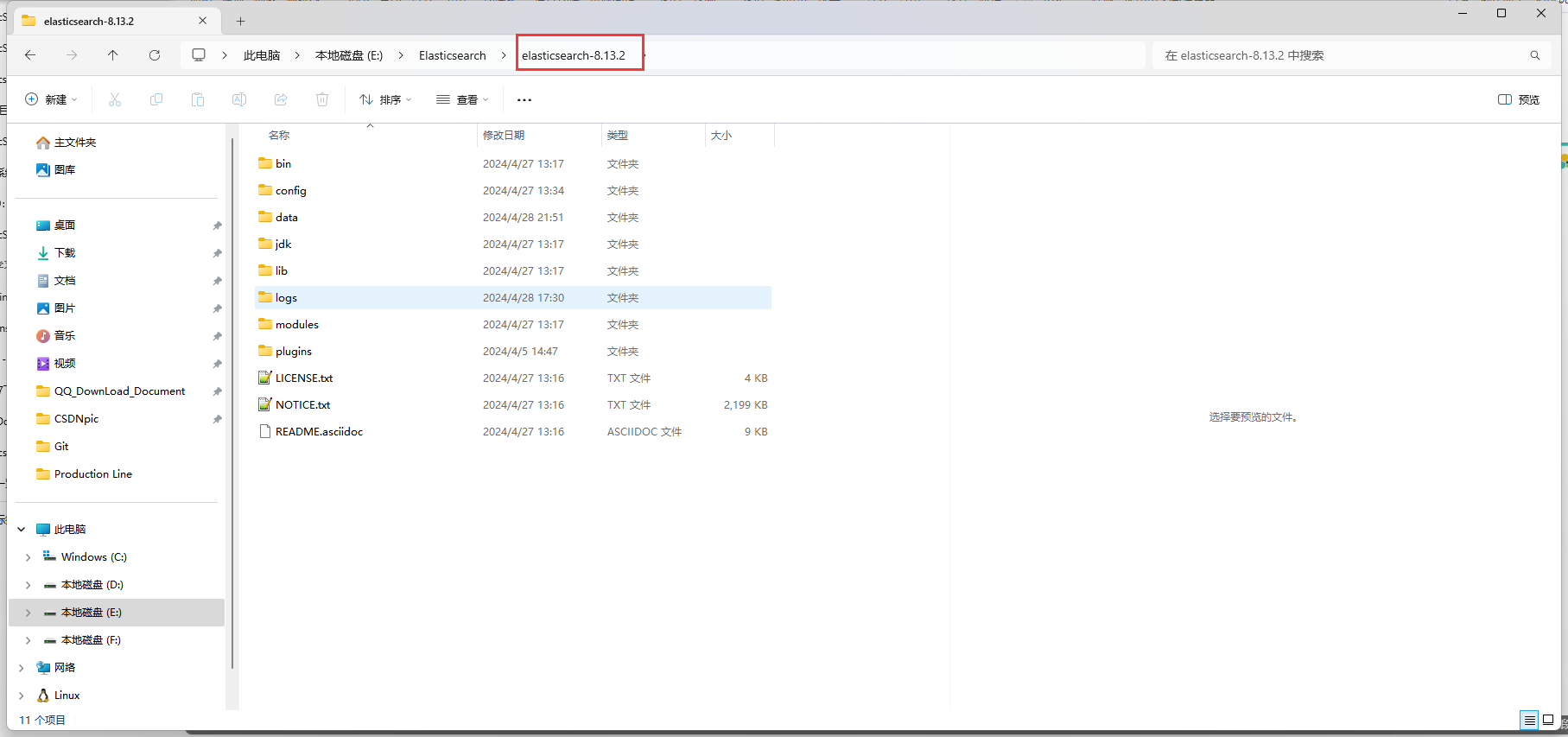Viewport: 1568px width, 737px height.
Task: Select the data folder
Action: pyautogui.click(x=513, y=217)
